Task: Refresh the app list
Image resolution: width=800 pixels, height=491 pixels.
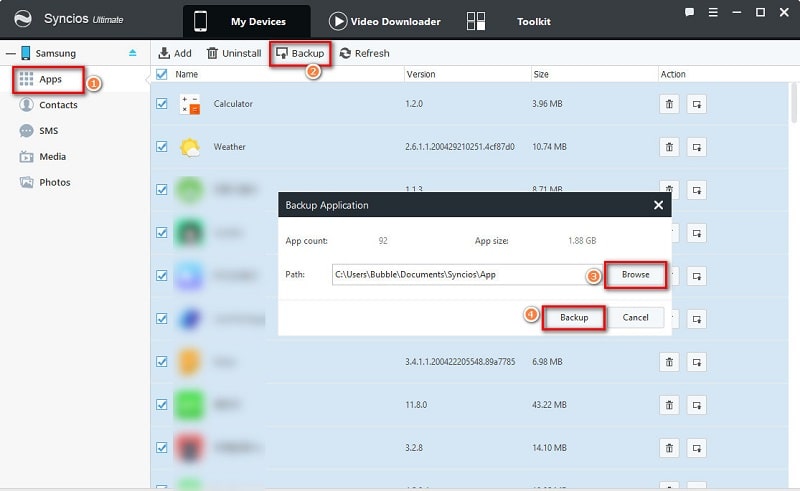Action: point(364,53)
